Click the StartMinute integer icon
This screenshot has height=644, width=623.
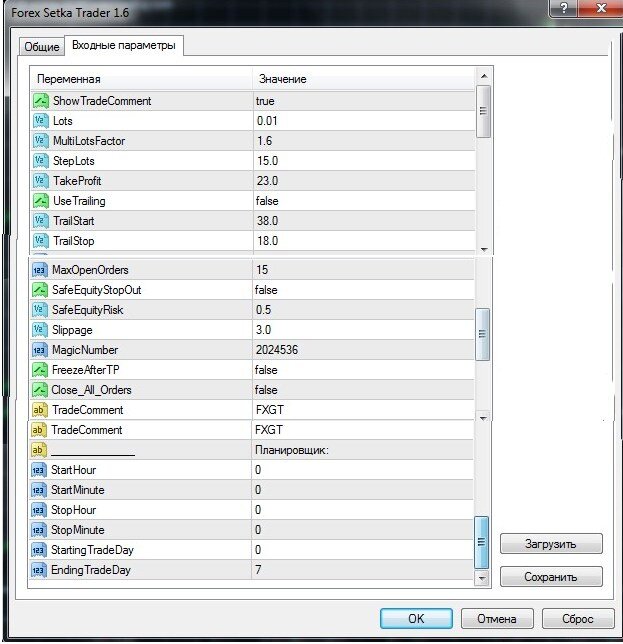[39, 490]
